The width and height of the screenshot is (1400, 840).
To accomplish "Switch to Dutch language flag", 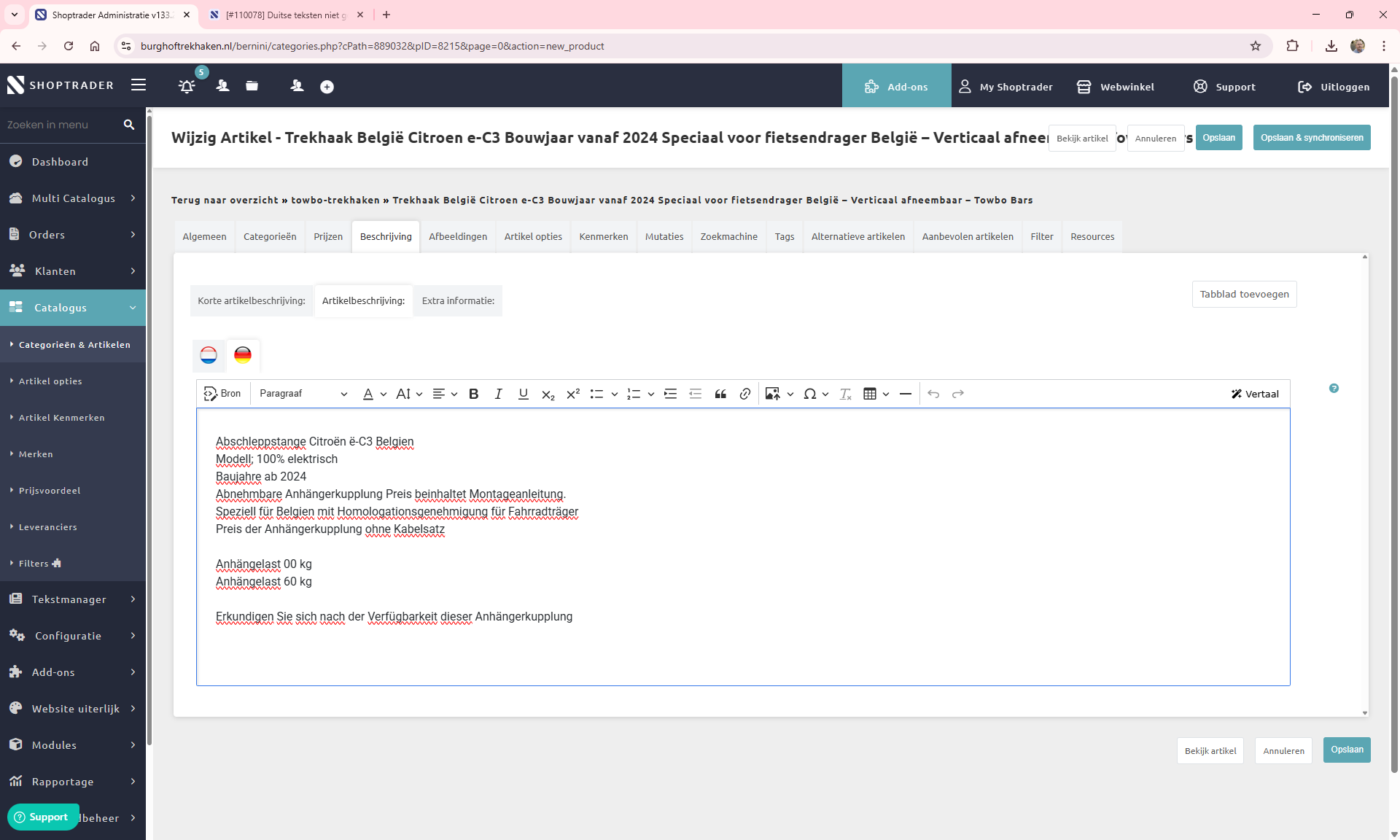I will 209,355.
